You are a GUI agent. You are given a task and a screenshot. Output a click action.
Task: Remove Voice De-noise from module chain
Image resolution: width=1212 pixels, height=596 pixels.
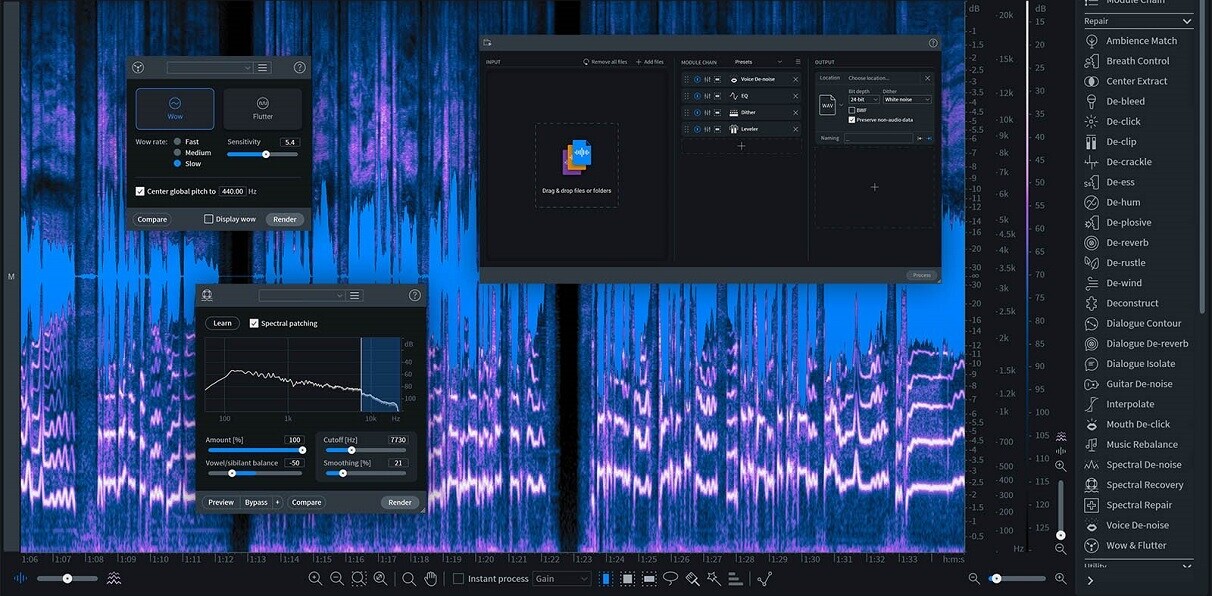click(x=796, y=79)
